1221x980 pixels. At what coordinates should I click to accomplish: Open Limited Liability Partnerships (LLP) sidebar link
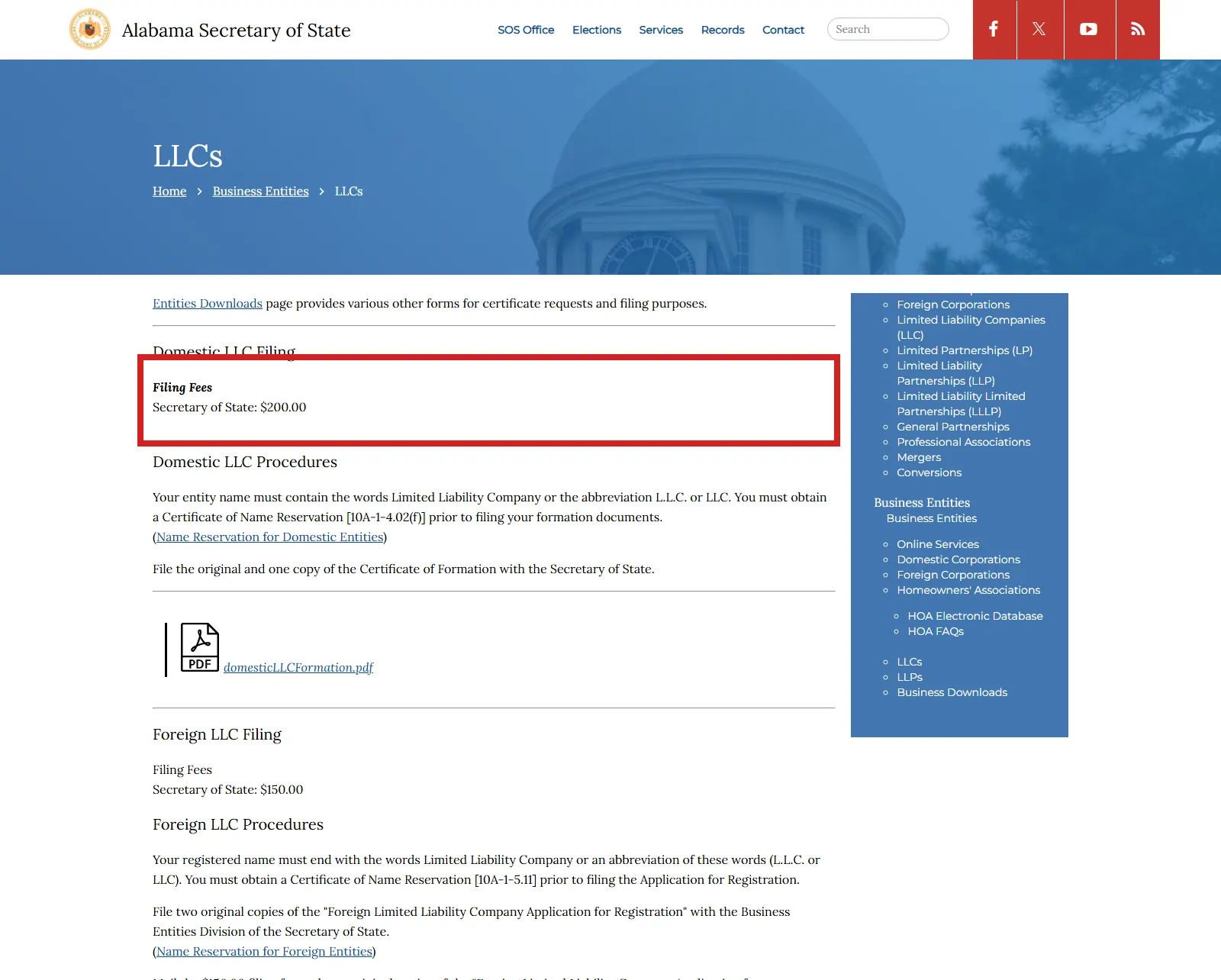point(946,373)
